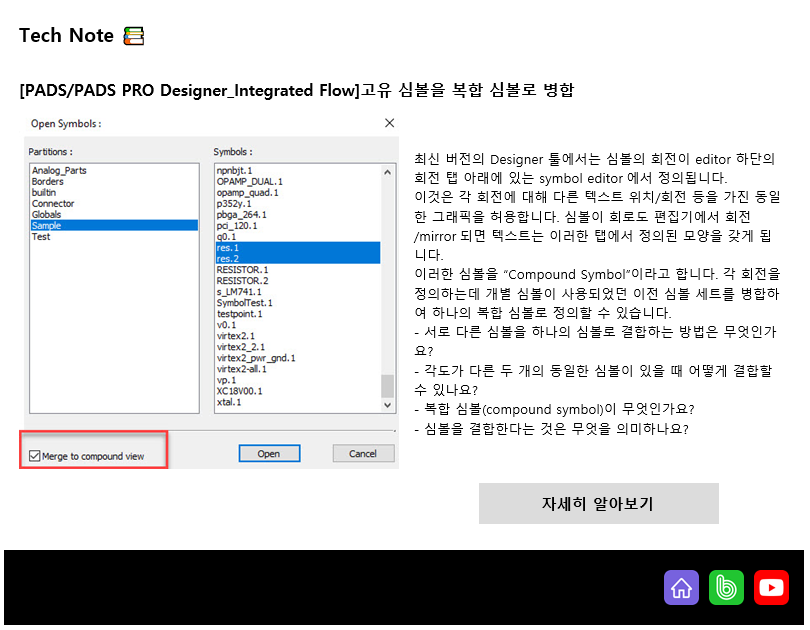
Task: Select symbol virtex2-all.1
Action: click(x=298, y=369)
